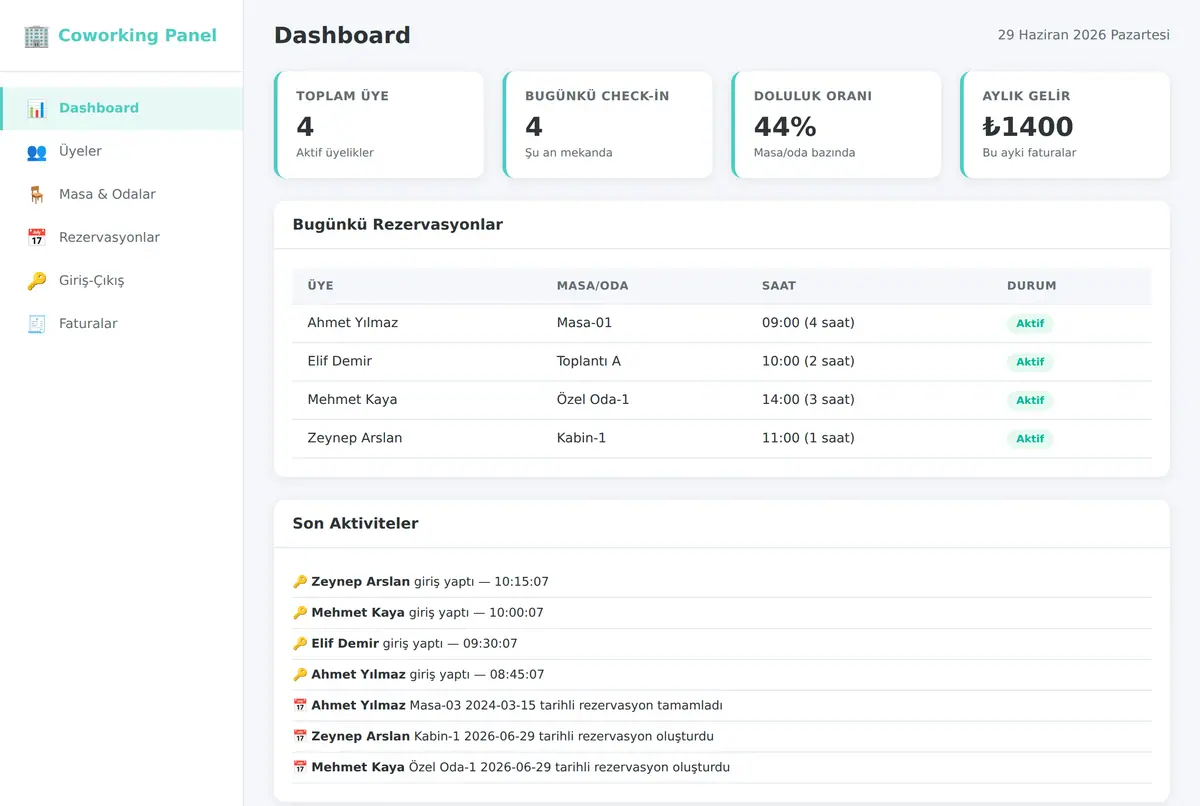Click the 09:00 (4 saat) time cell
The height and width of the screenshot is (806, 1200).
click(x=808, y=323)
